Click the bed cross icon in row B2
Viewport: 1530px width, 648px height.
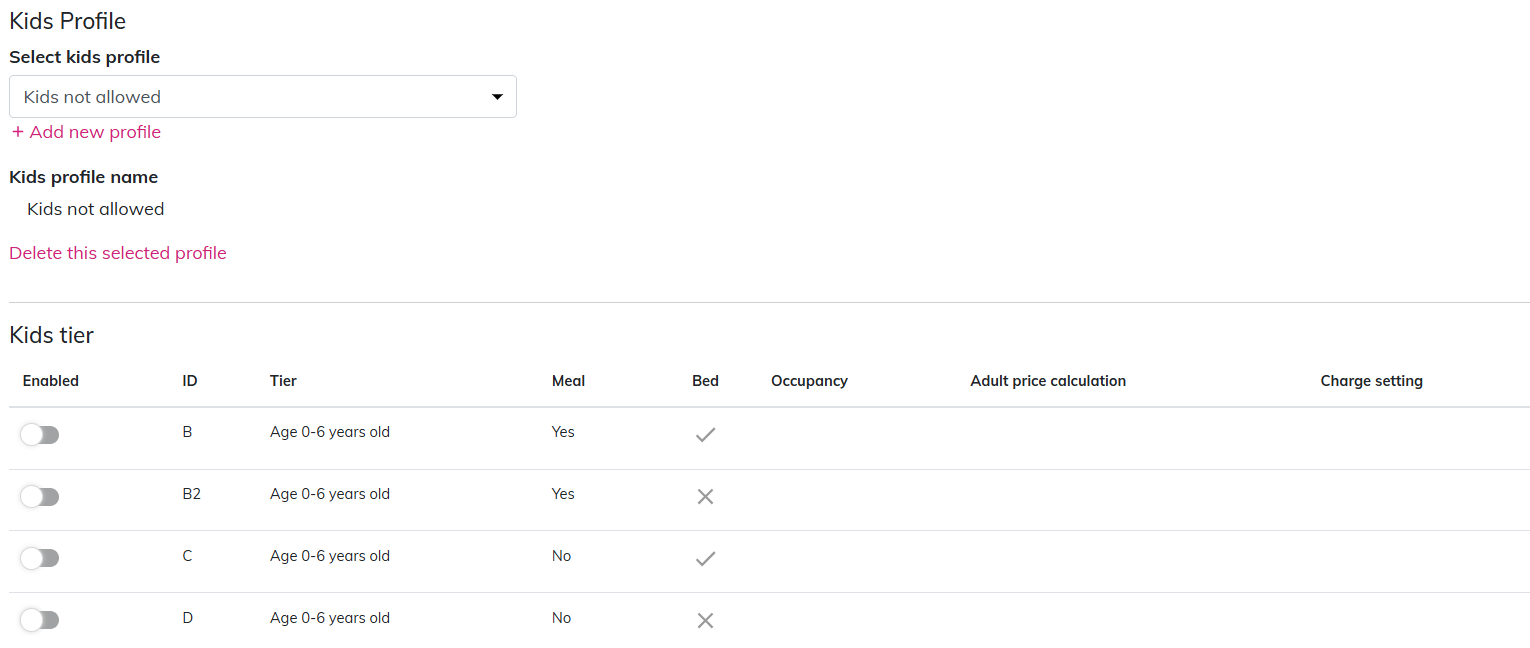[x=705, y=496]
